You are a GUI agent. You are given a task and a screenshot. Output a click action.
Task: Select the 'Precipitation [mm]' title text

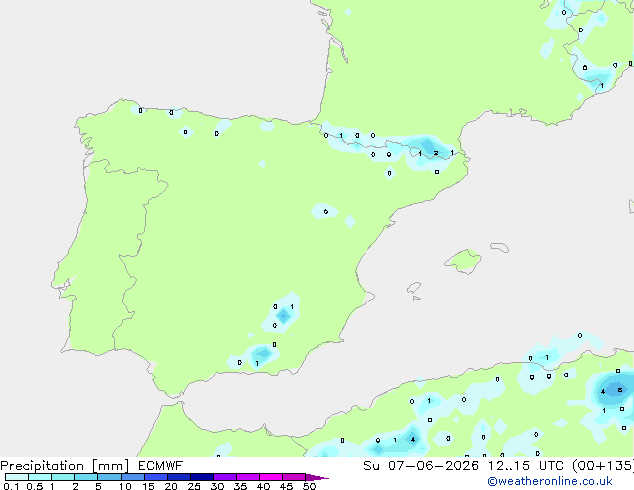pos(64,466)
